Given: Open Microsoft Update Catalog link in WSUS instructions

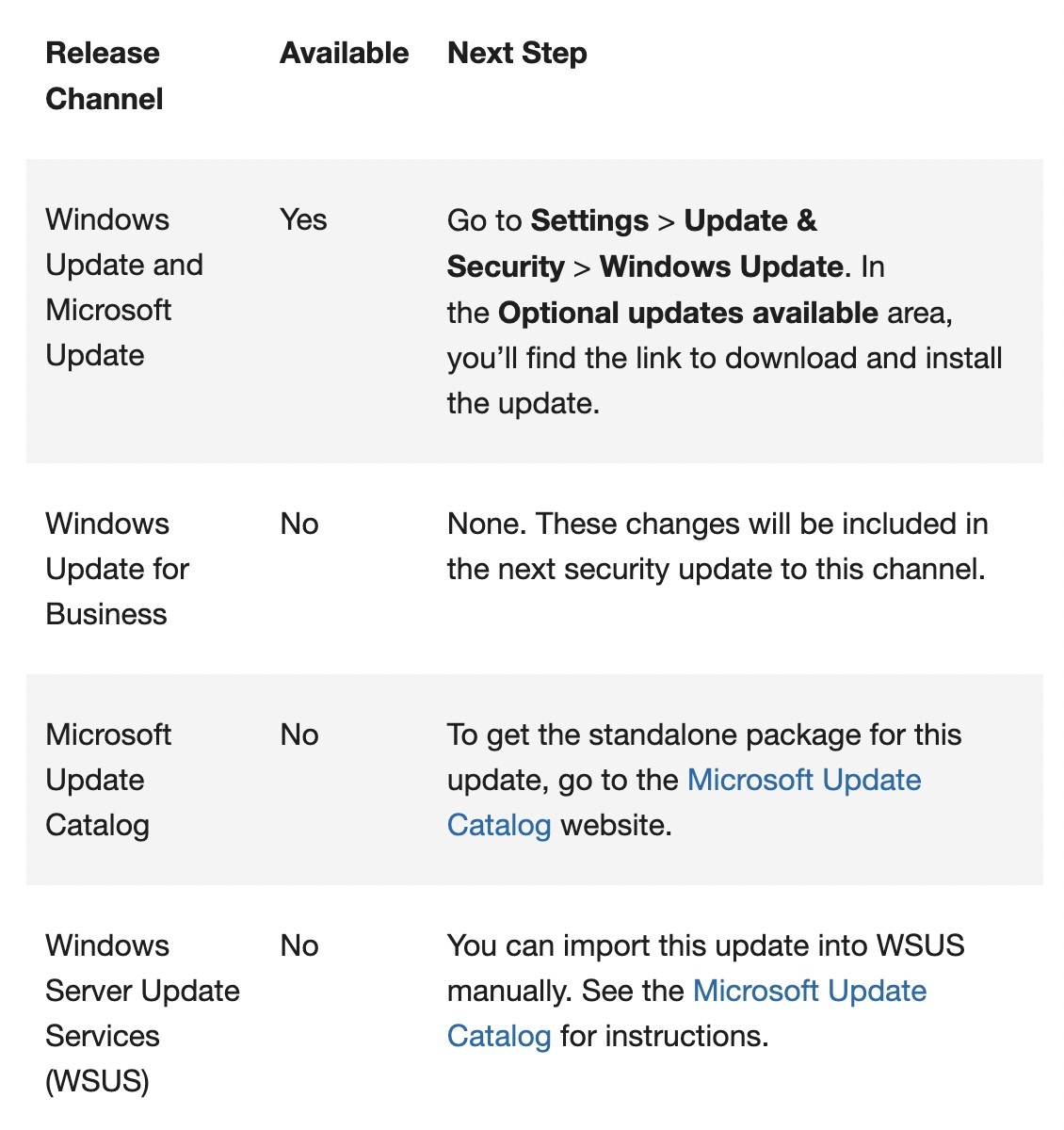Looking at the screenshot, I should (x=810, y=991).
